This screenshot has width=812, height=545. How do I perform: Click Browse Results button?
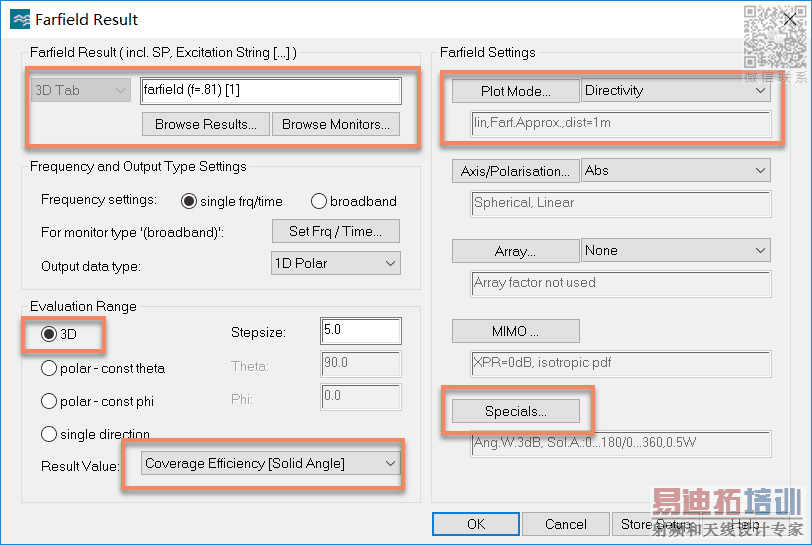pos(206,124)
